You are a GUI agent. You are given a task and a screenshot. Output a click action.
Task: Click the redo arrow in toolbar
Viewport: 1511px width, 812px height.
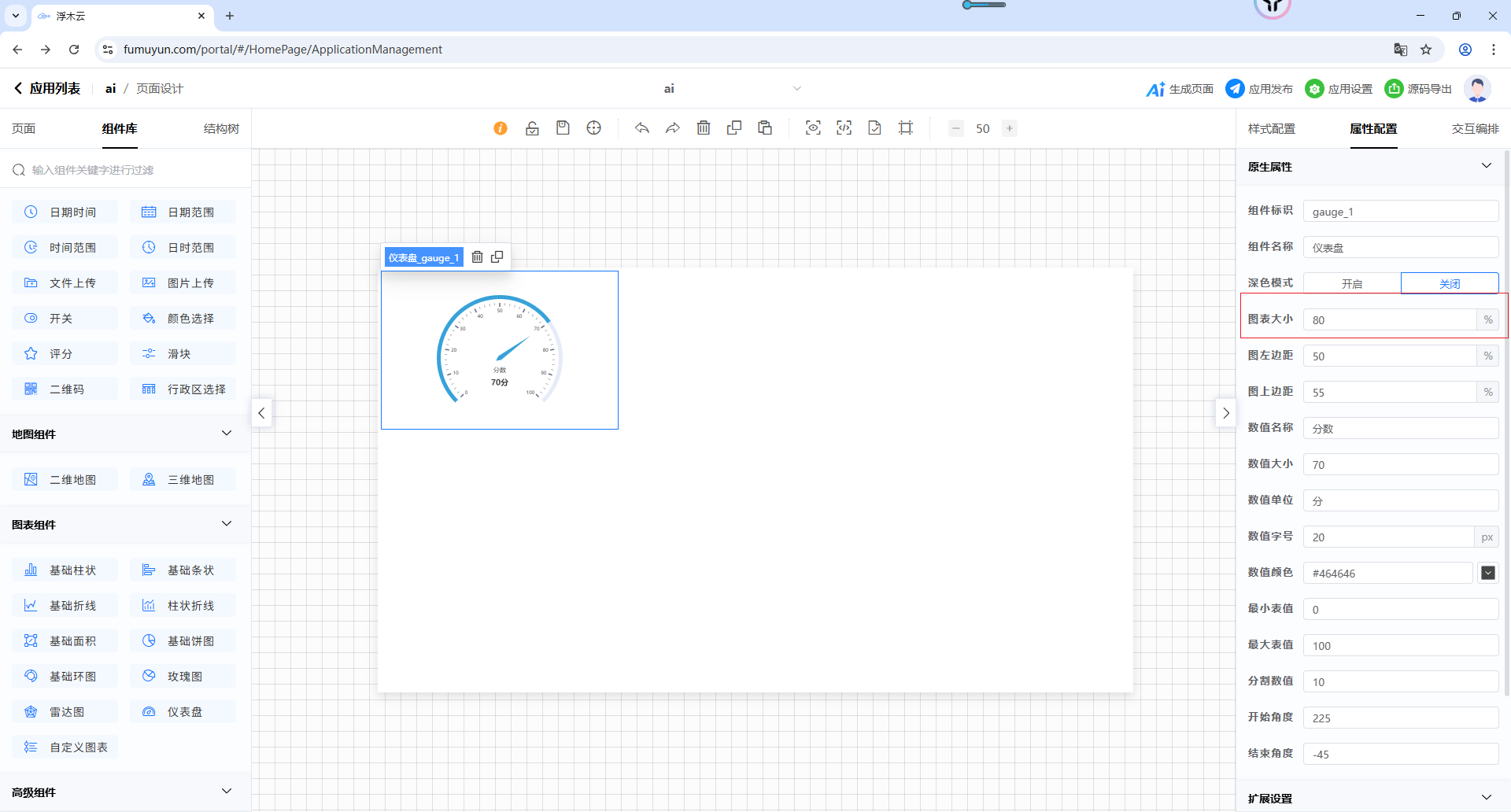click(x=673, y=128)
